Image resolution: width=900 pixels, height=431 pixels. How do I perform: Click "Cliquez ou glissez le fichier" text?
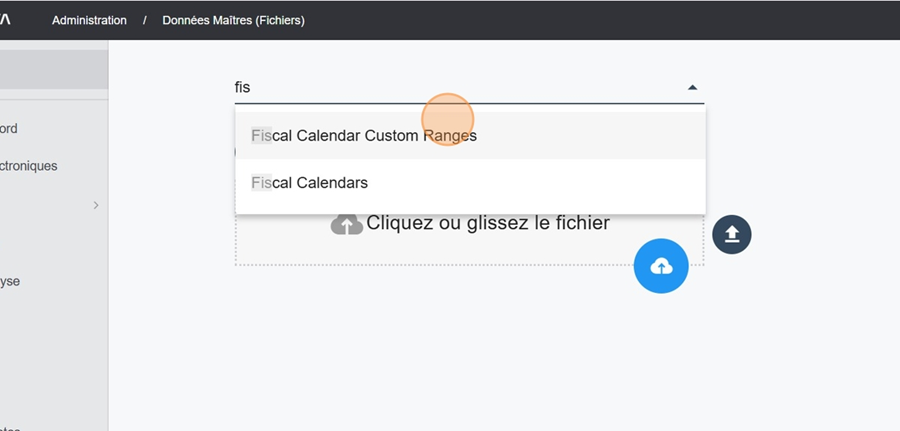click(488, 223)
